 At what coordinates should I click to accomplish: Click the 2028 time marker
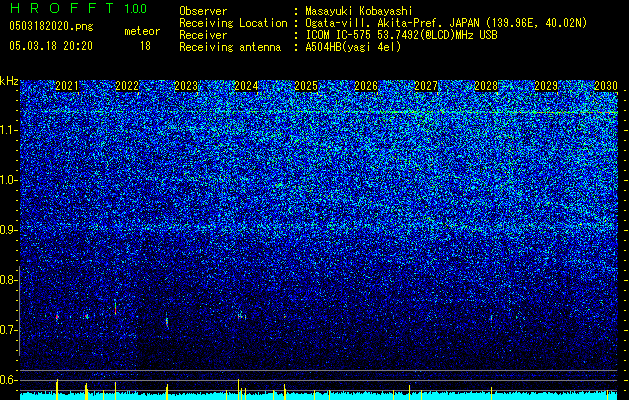[486, 86]
